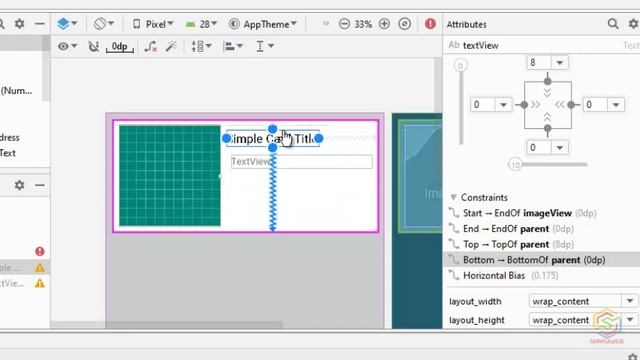Collapse the Constraints section
This screenshot has width=640, height=360.
(x=453, y=197)
